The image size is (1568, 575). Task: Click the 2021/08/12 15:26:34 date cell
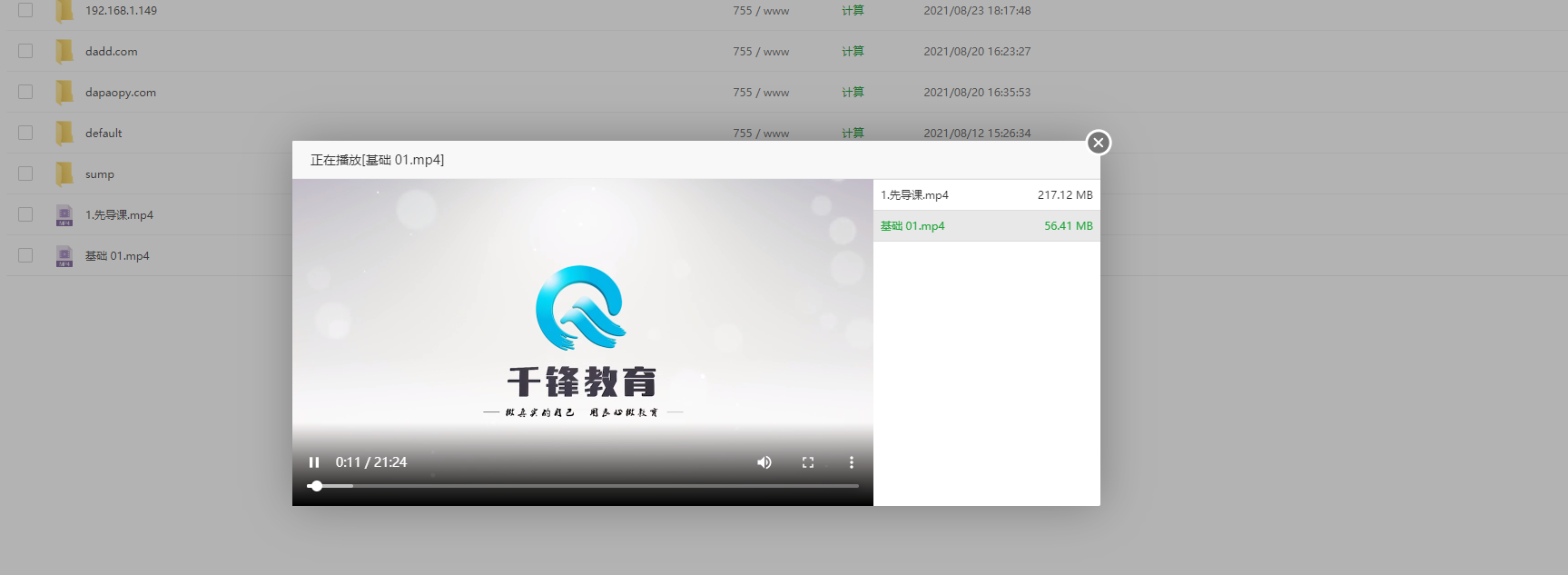[977, 134]
